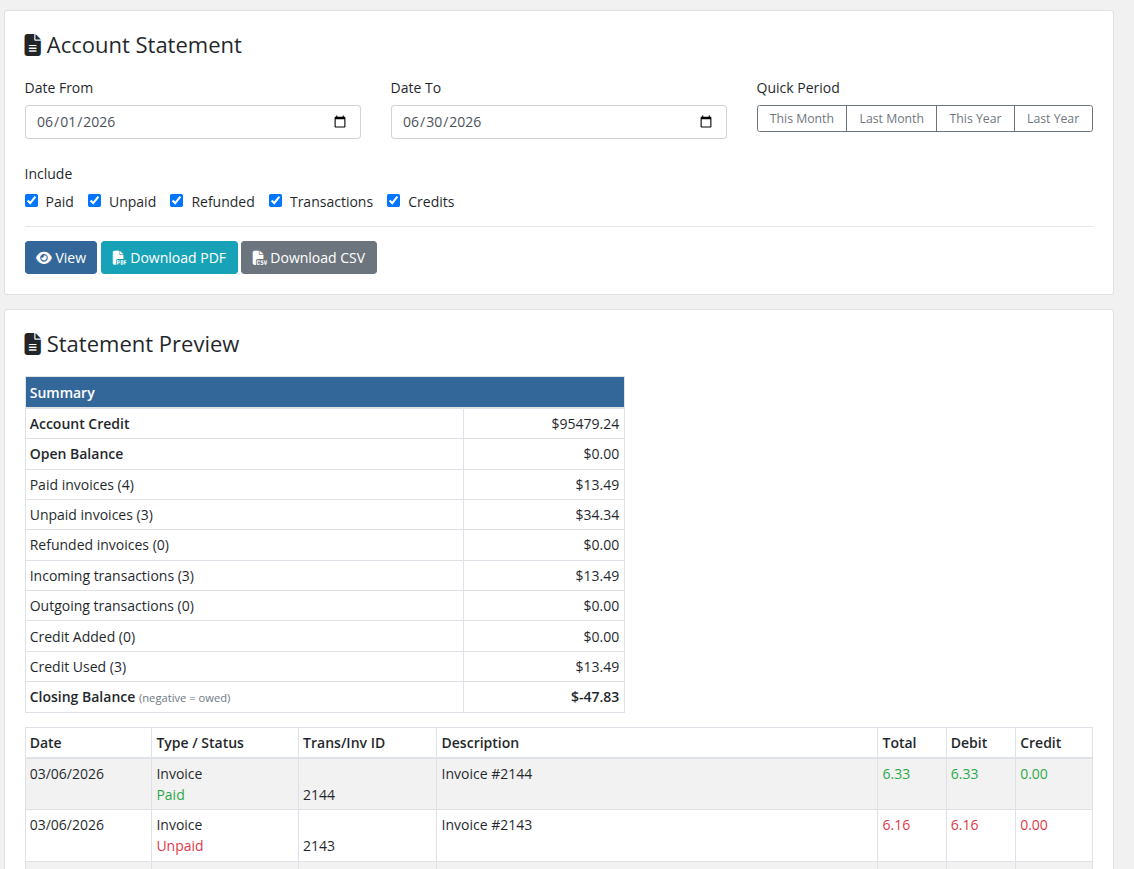This screenshot has width=1134, height=869.
Task: Select the This Month quick period
Action: point(801,119)
